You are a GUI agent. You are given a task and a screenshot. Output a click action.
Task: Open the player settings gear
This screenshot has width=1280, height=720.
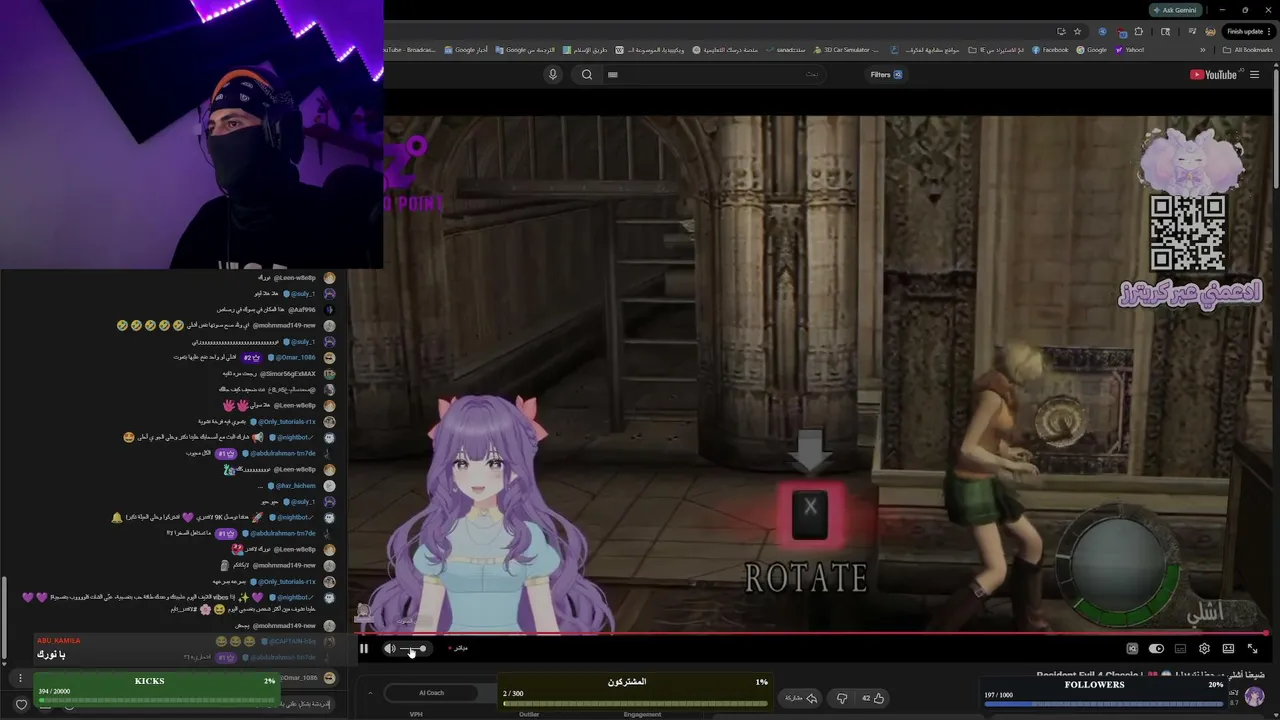1204,649
